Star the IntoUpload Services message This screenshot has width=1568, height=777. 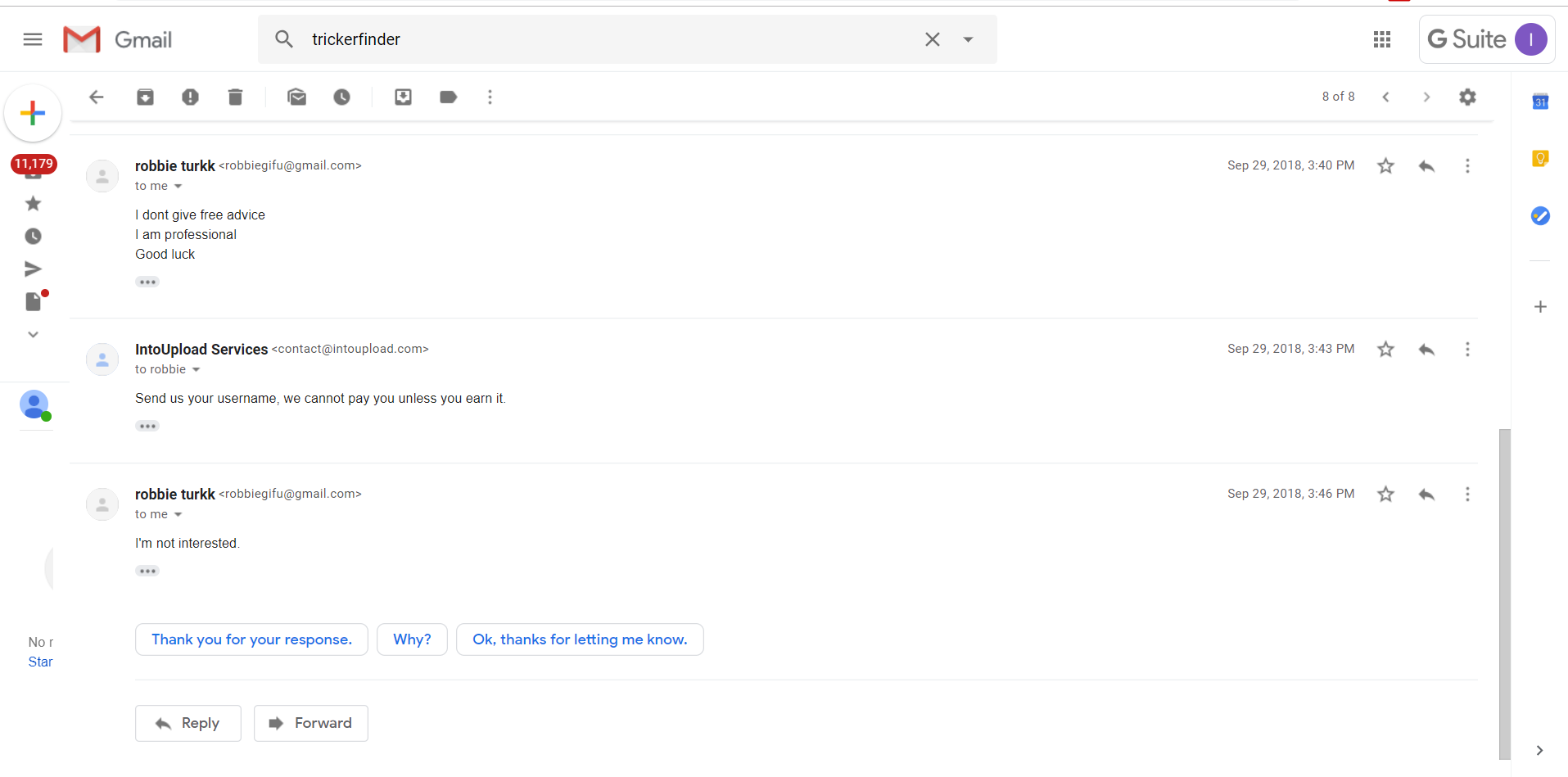coord(1385,350)
